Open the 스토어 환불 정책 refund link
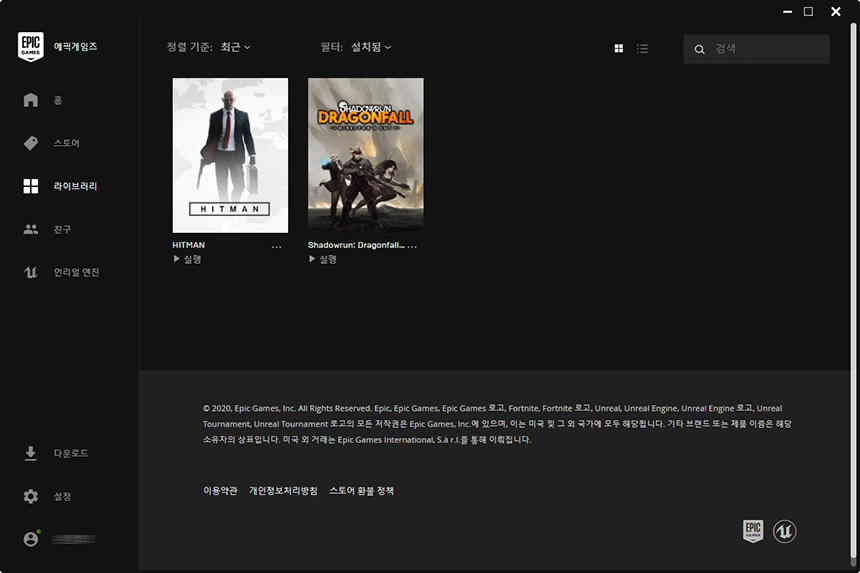The height and width of the screenshot is (573, 860). [361, 491]
